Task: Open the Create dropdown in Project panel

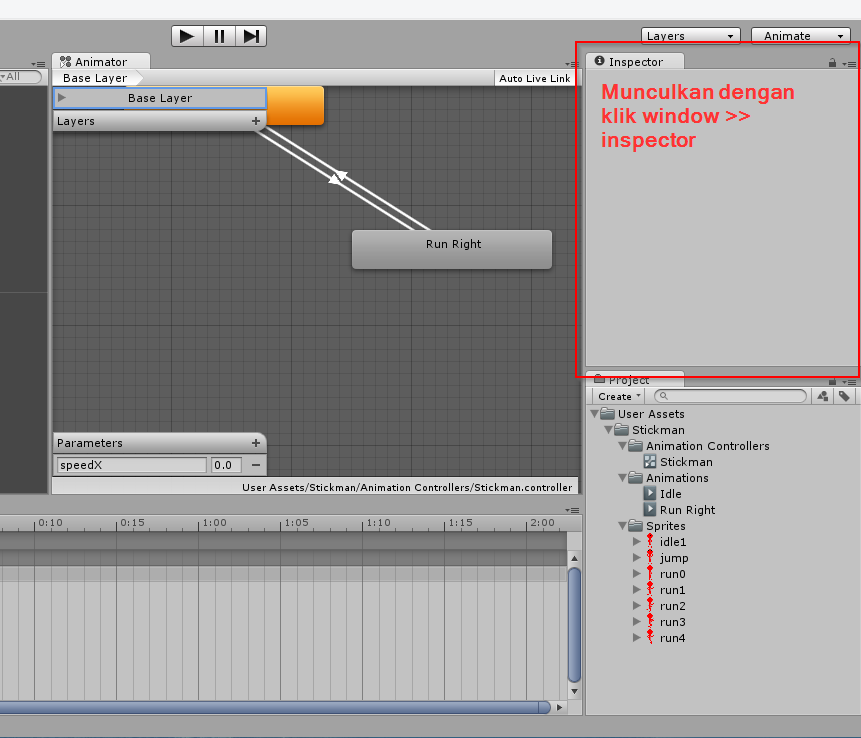Action: click(x=619, y=396)
